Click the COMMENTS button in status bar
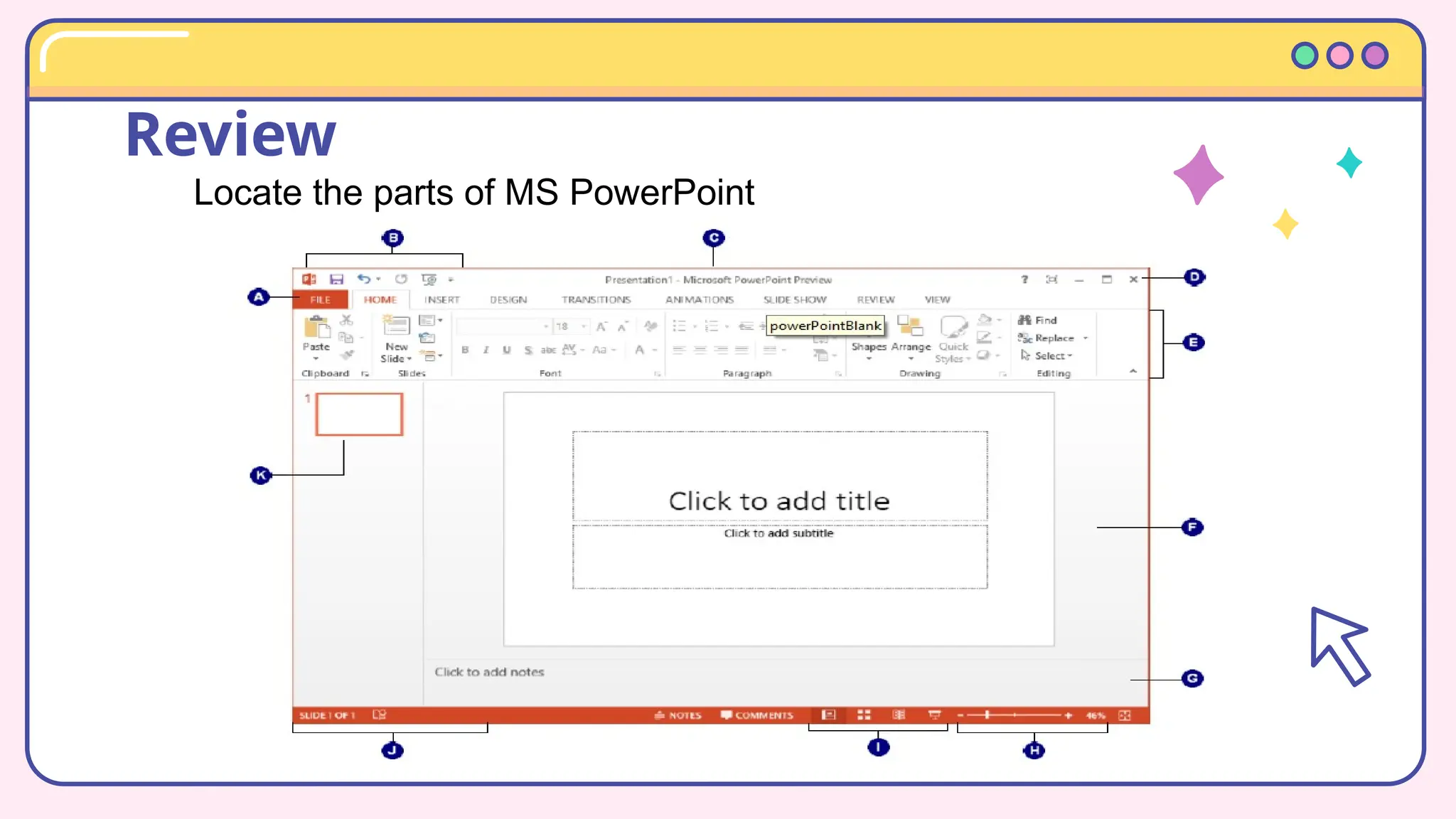The image size is (1456, 819). [756, 715]
